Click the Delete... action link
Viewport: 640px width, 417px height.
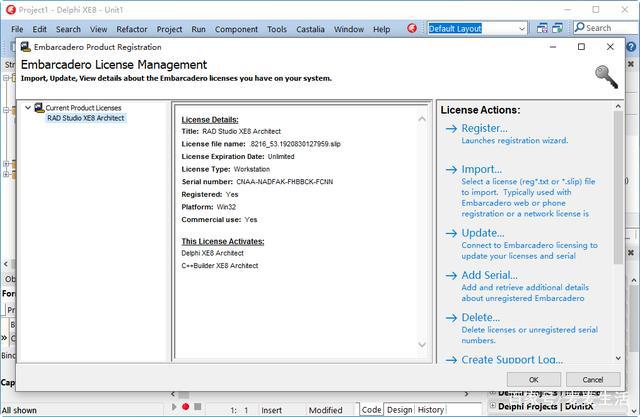480,317
